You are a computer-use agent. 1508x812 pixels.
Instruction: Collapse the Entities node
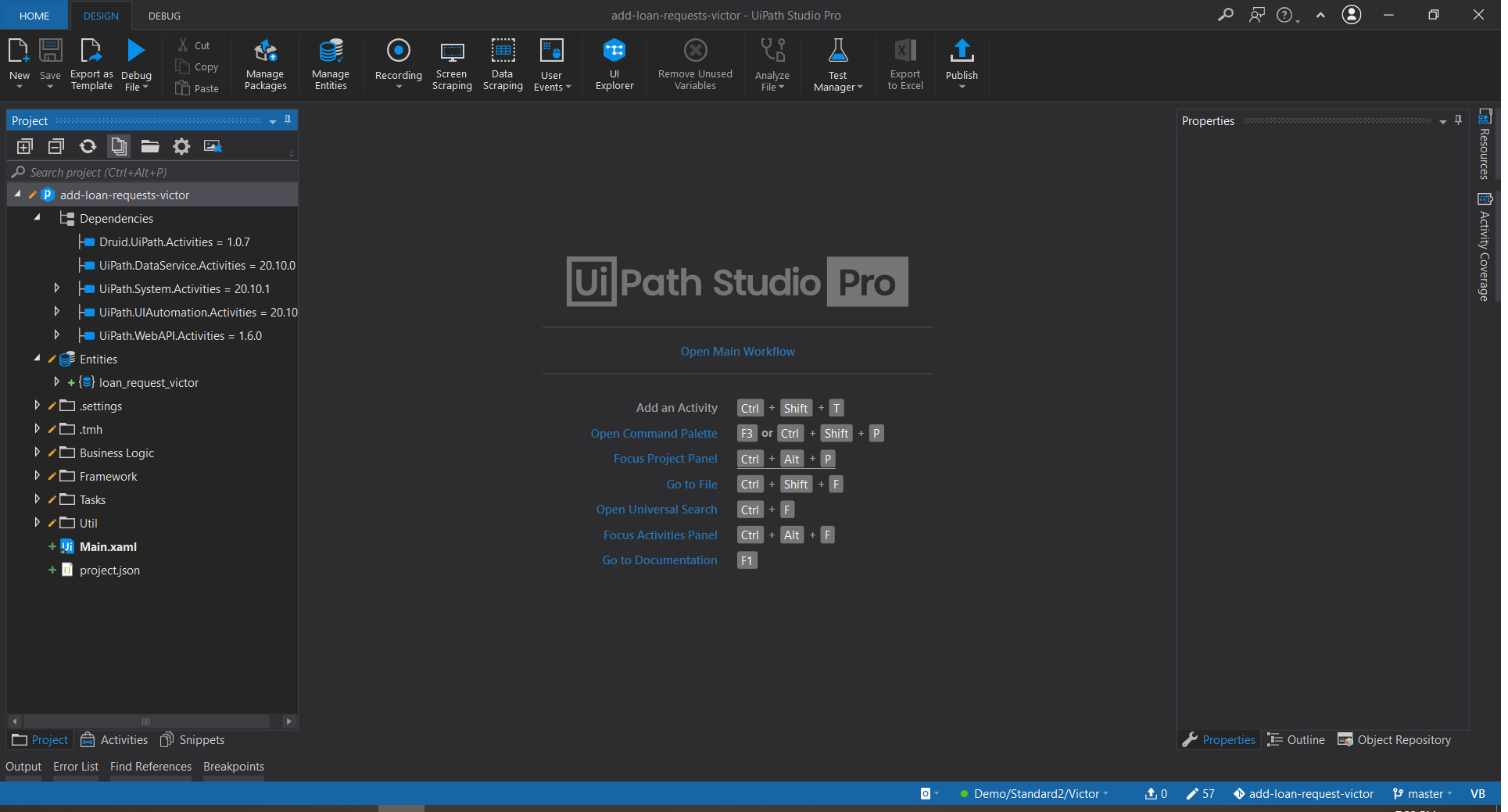point(37,358)
